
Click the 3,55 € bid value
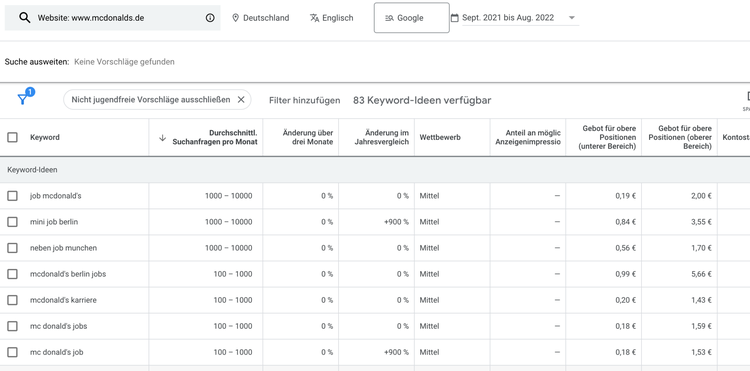click(x=701, y=222)
